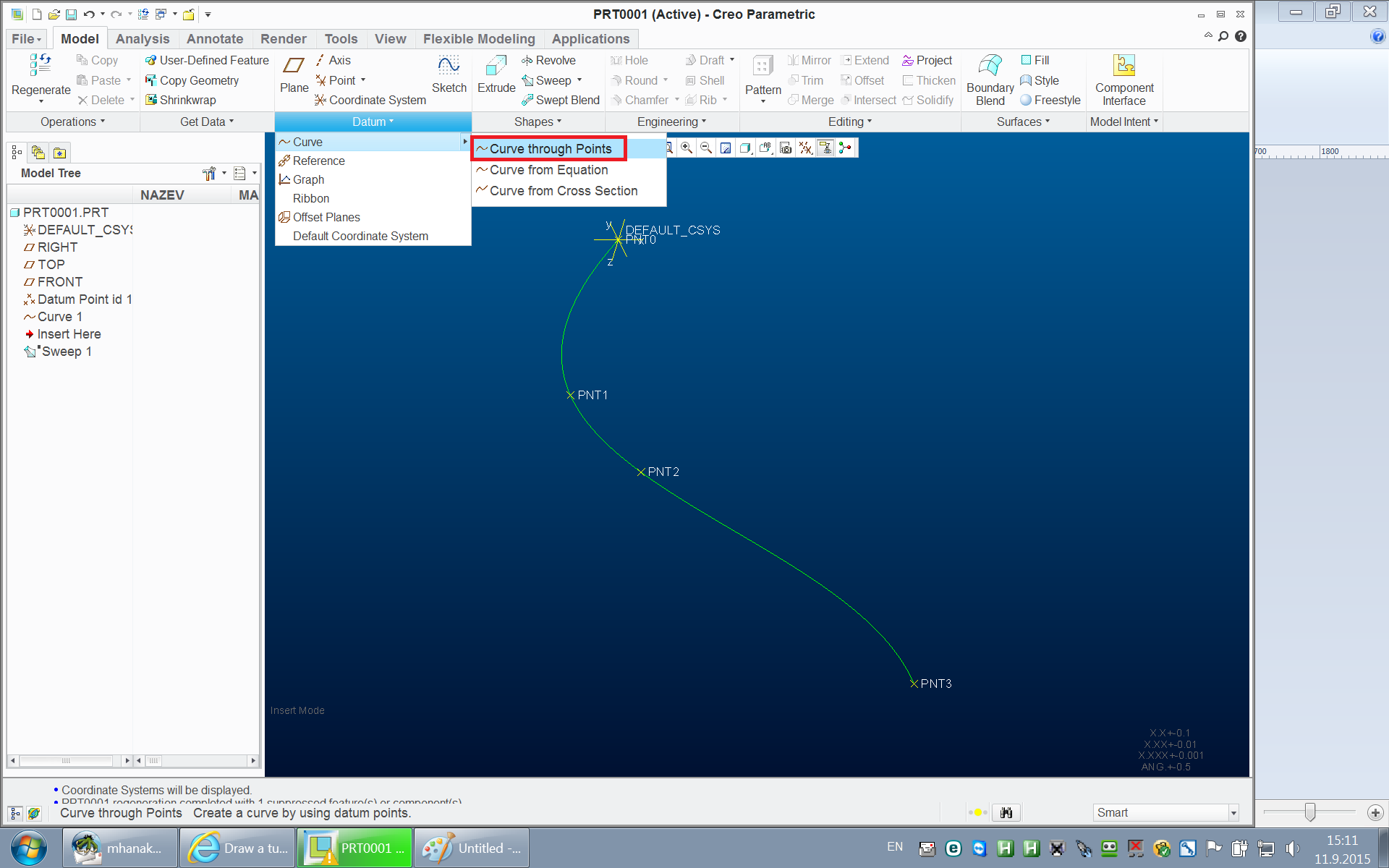Expand the Engineering group dropdown
The image size is (1389, 868).
pyautogui.click(x=671, y=122)
